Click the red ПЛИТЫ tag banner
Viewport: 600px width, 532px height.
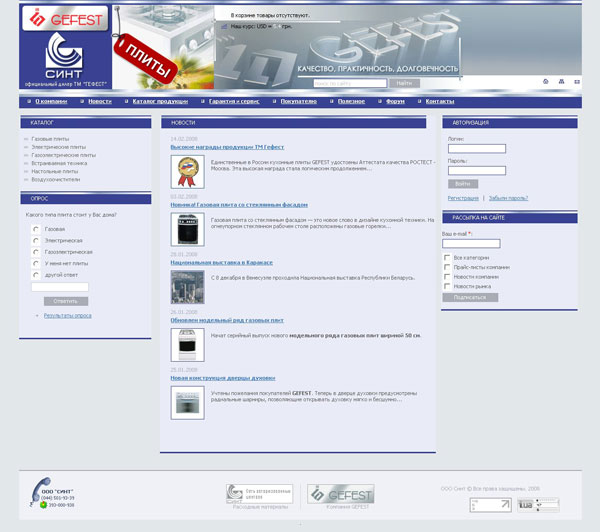coord(145,58)
